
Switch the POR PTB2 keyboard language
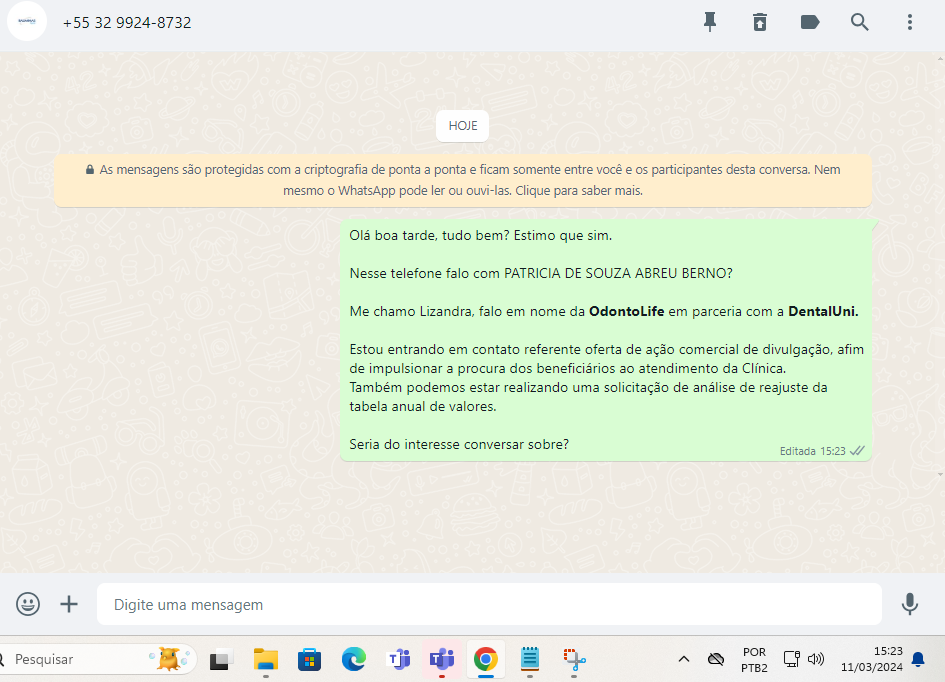tap(754, 660)
